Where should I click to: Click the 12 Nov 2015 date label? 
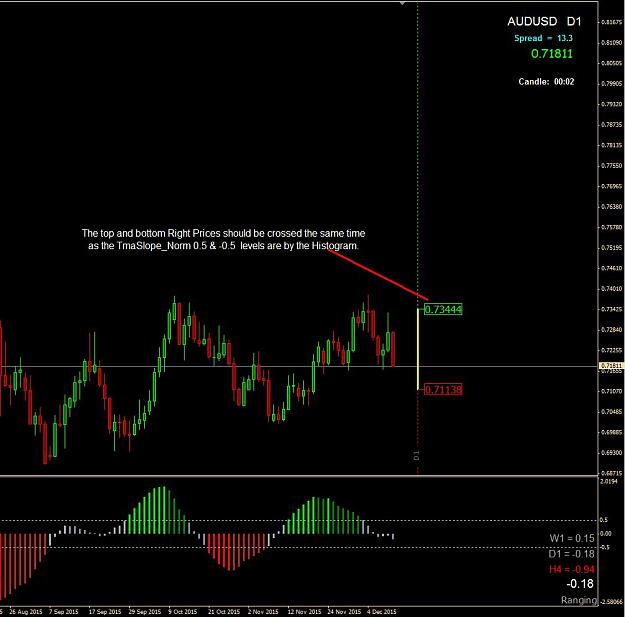pyautogui.click(x=304, y=612)
